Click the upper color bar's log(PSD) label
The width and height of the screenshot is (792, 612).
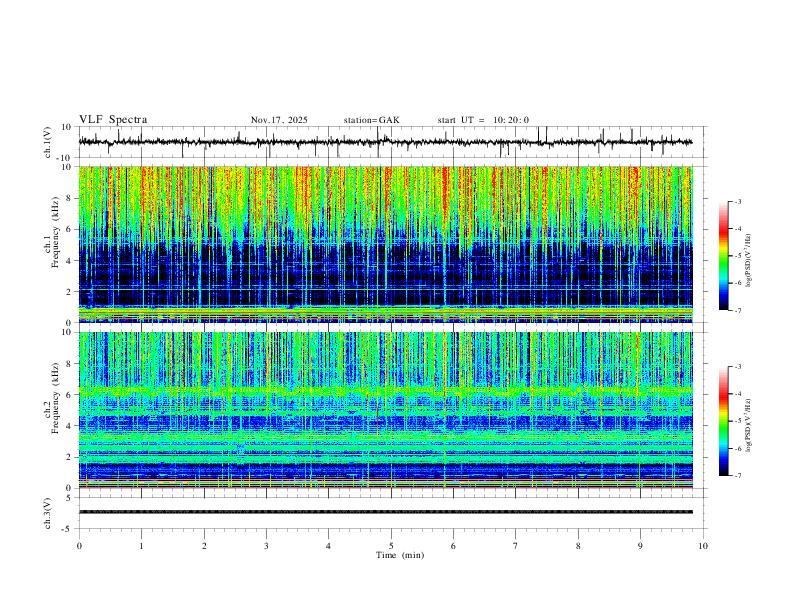pyautogui.click(x=749, y=261)
